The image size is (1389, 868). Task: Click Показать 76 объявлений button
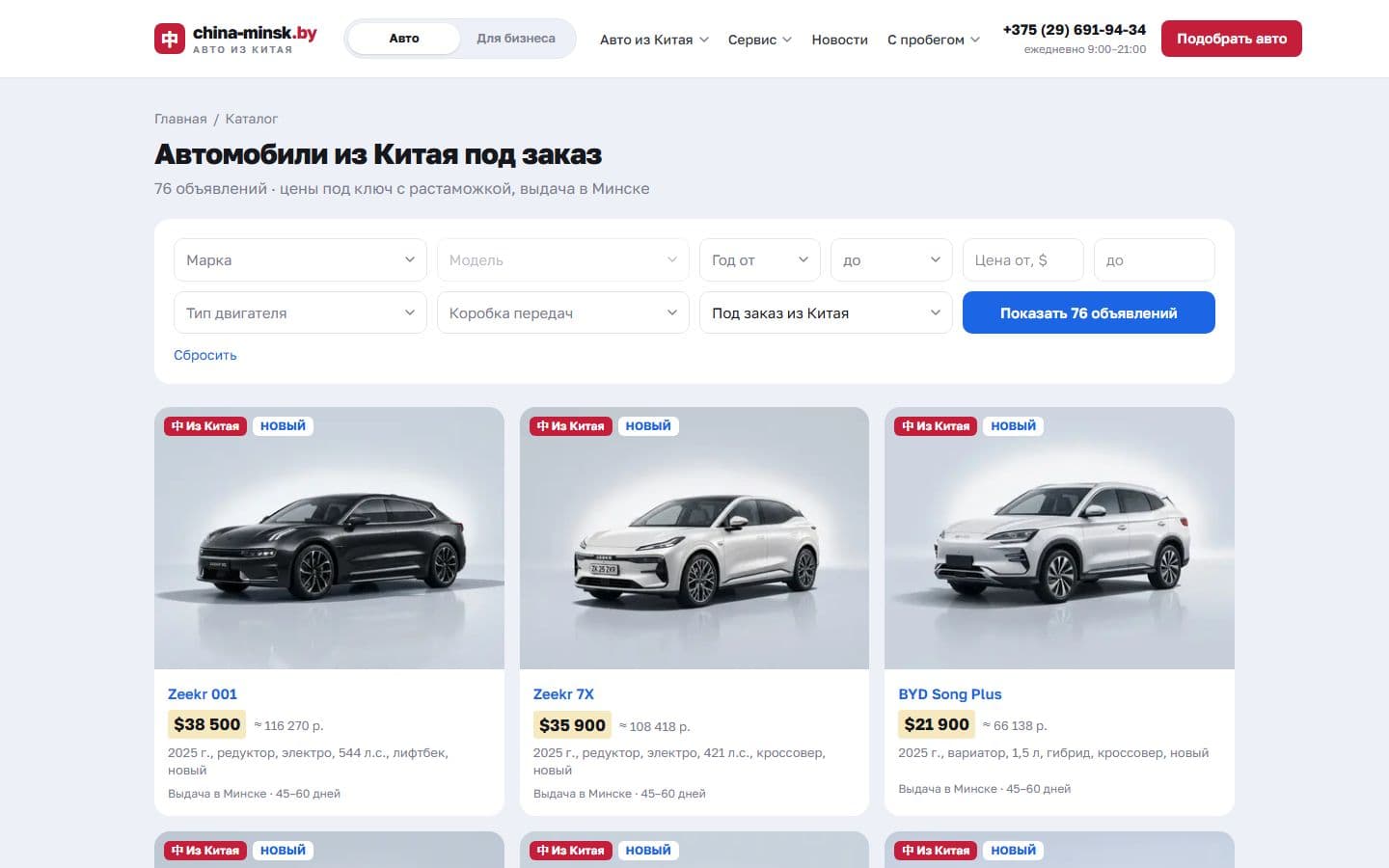tap(1089, 312)
